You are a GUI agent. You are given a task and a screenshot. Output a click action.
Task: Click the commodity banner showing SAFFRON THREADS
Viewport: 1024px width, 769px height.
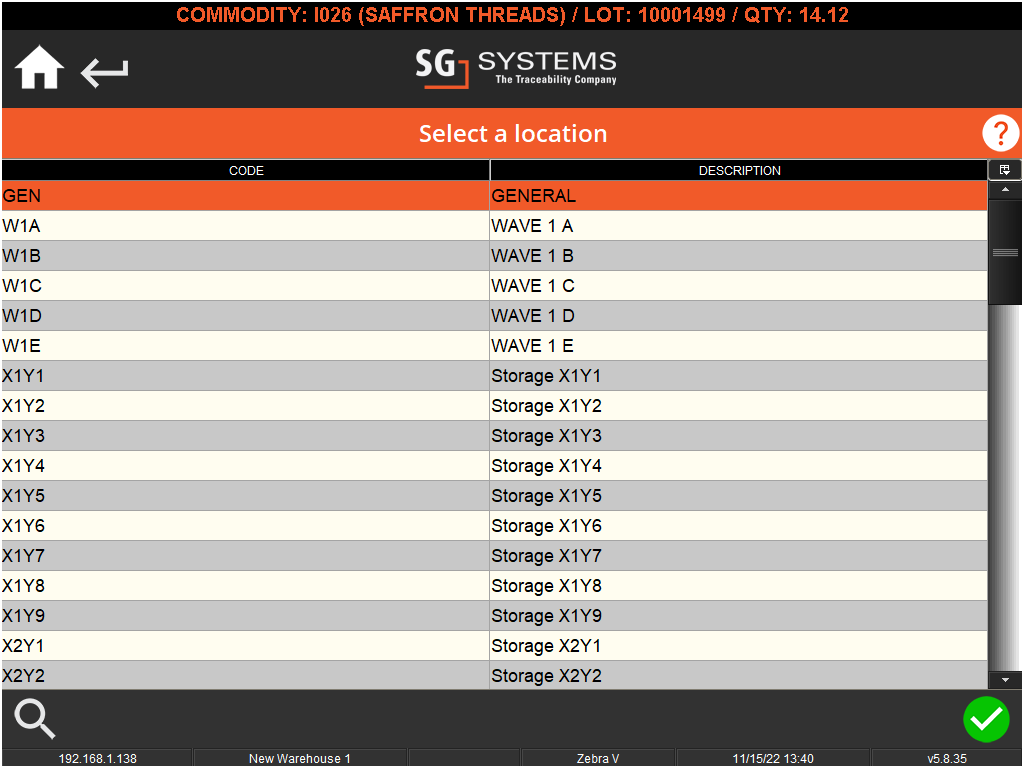[x=512, y=15]
